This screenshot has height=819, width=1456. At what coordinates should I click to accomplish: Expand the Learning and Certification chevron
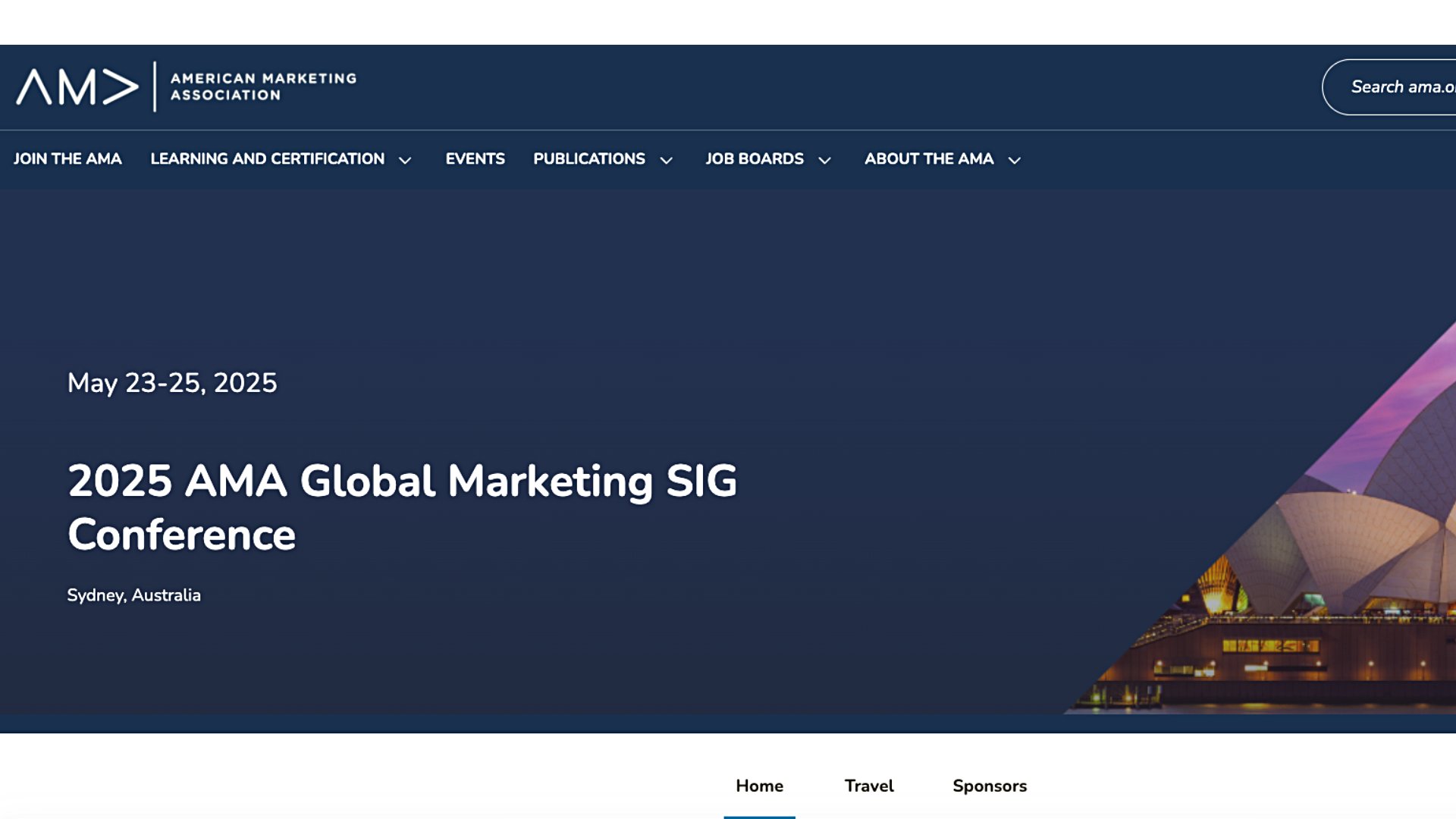[405, 160]
